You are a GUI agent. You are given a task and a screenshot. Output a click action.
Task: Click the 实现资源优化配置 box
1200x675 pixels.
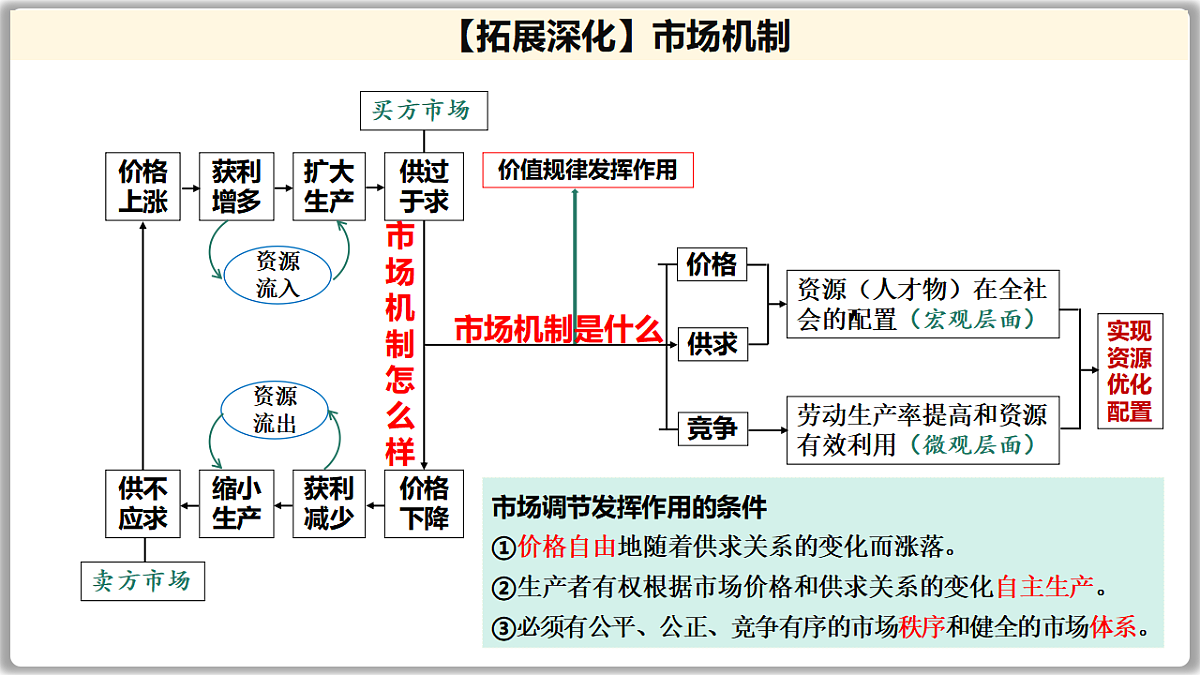[x=1130, y=371]
